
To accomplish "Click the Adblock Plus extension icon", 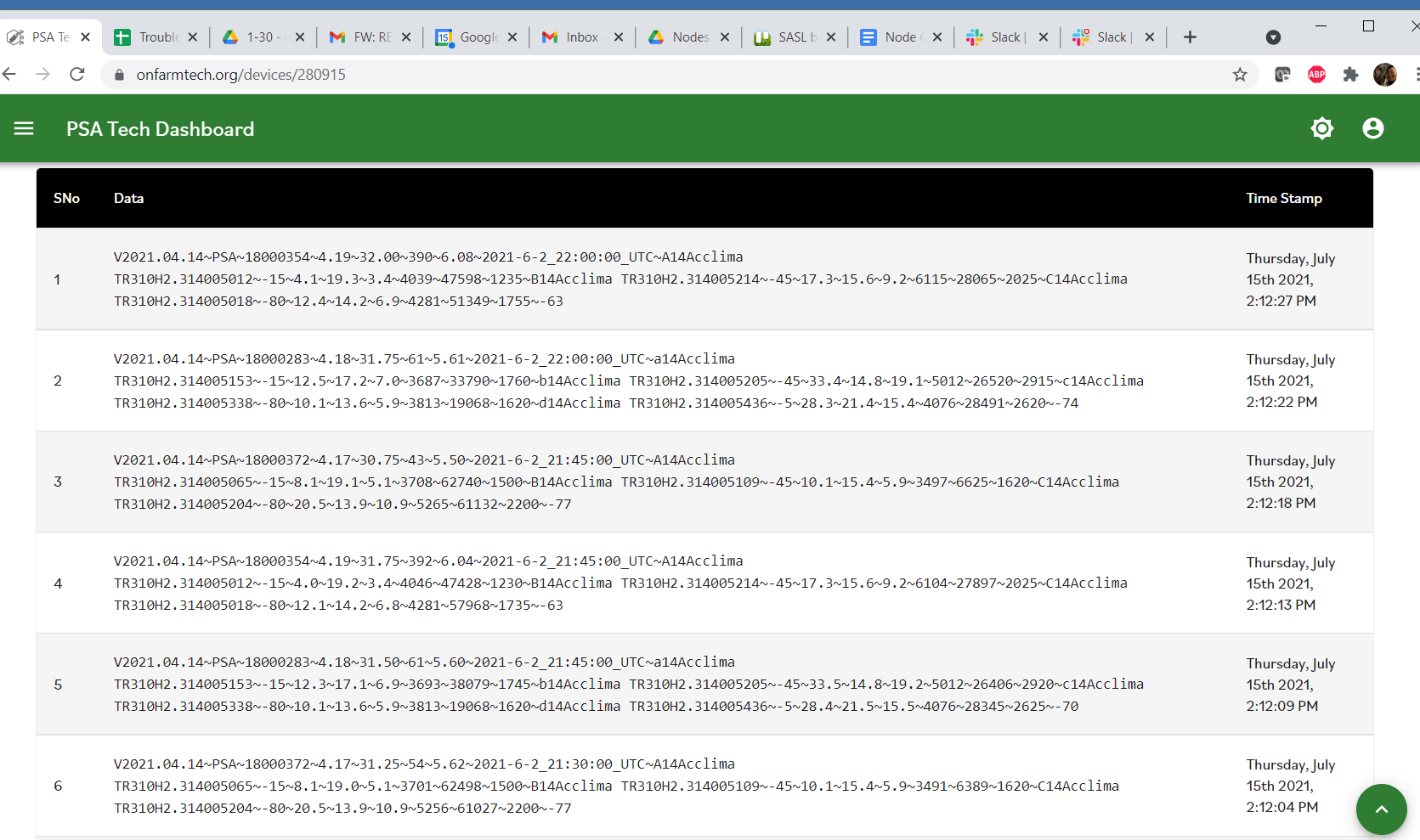I will 1316,75.
